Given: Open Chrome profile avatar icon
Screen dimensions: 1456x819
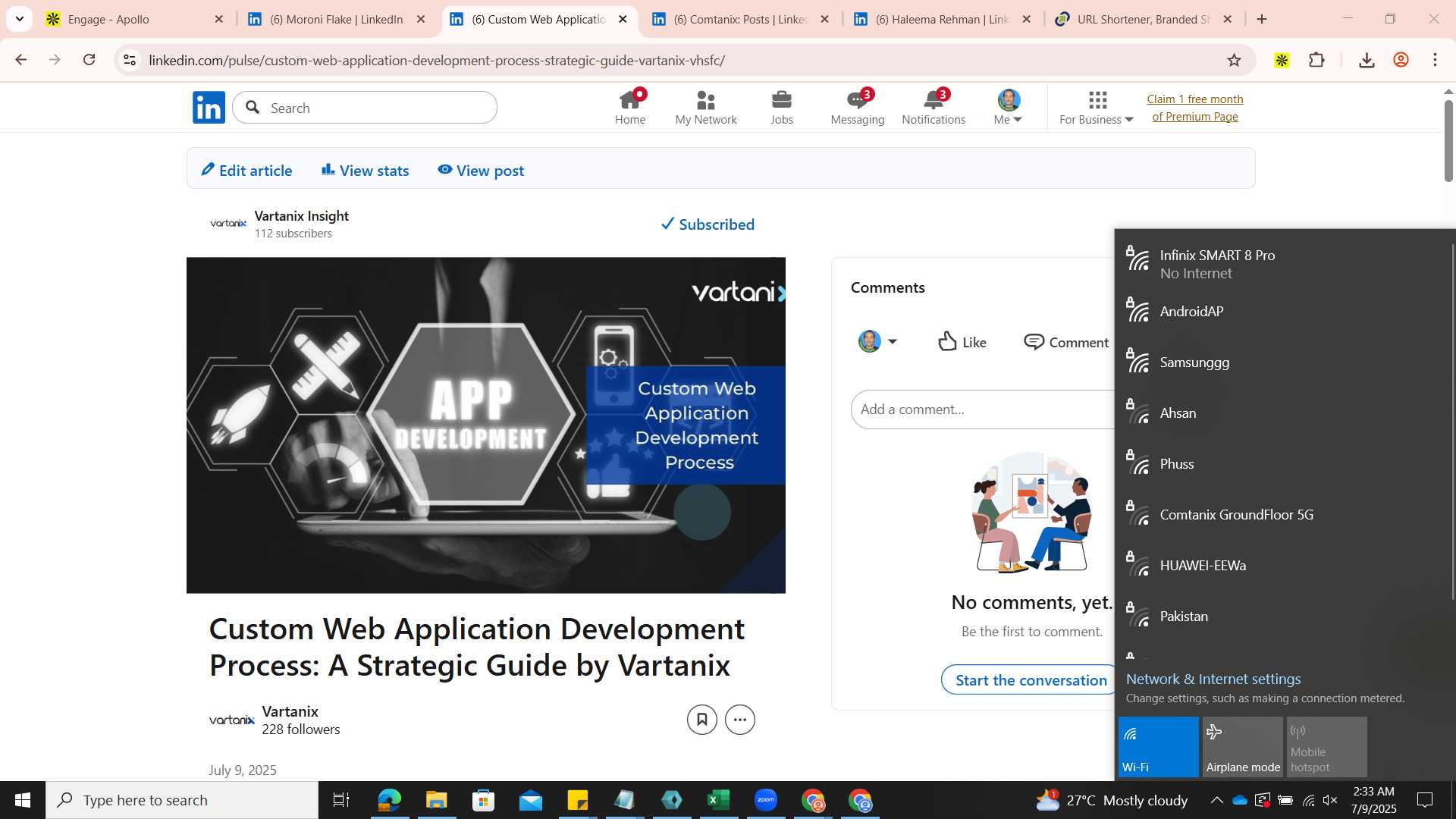Looking at the screenshot, I should 1401,60.
